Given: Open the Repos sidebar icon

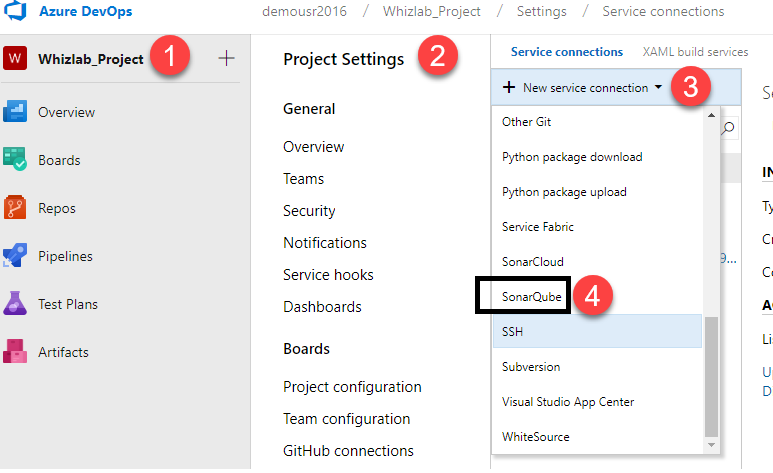Looking at the screenshot, I should (x=15, y=208).
